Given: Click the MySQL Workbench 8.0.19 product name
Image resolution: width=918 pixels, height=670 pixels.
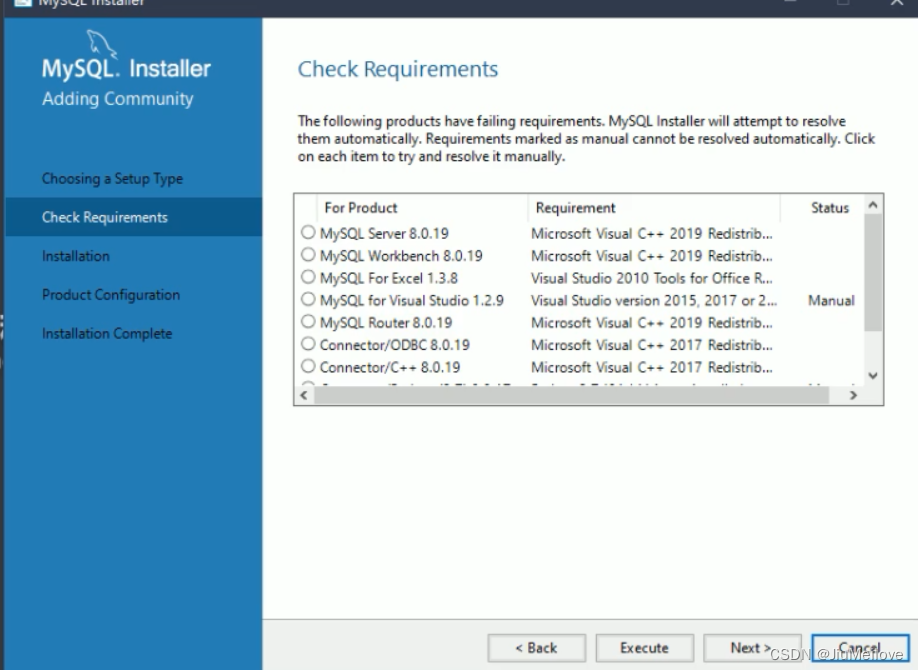Looking at the screenshot, I should [401, 256].
